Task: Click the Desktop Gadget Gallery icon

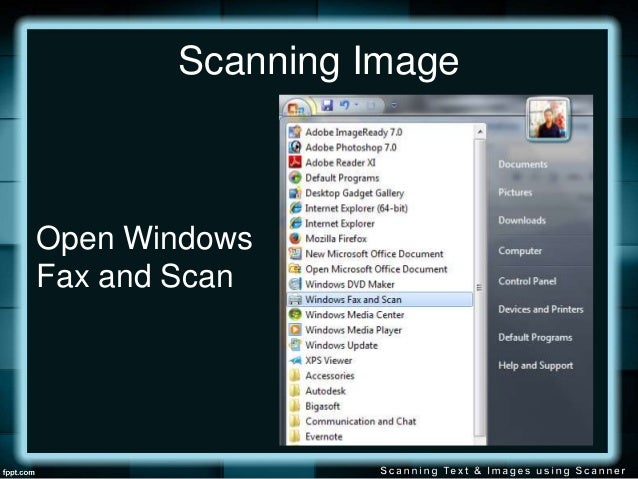Action: (295, 192)
